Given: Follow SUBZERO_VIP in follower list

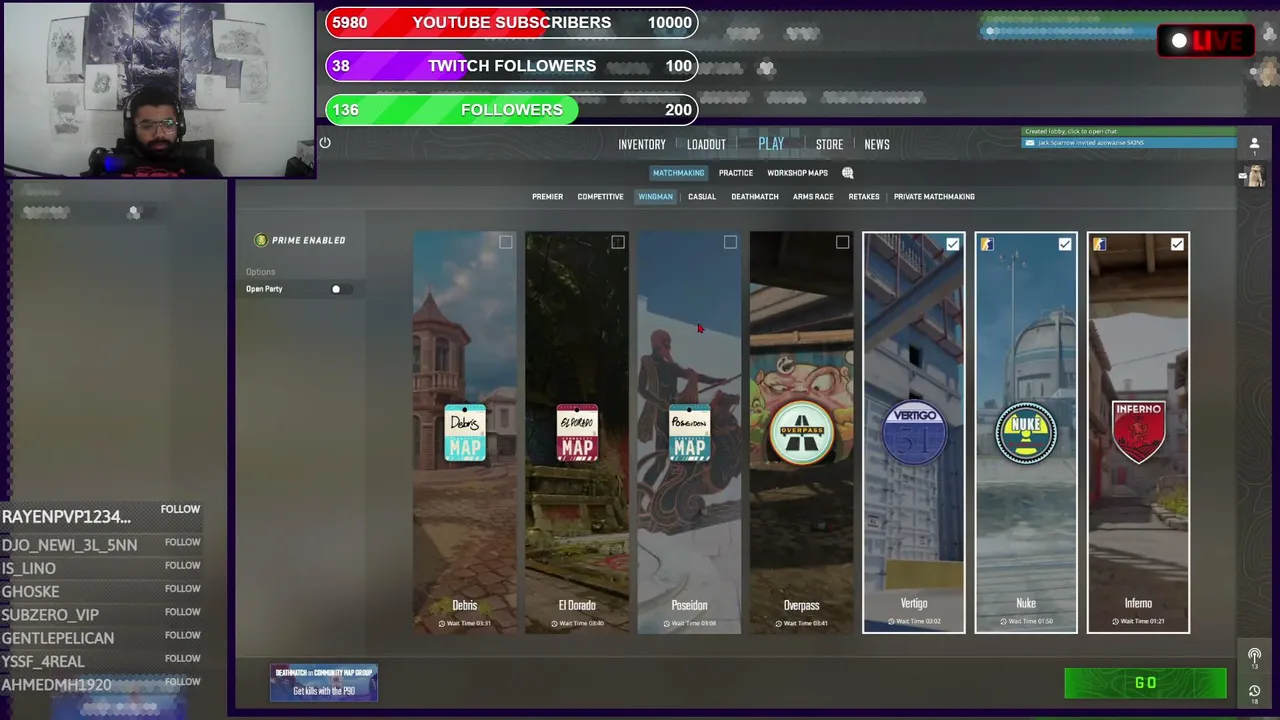Looking at the screenshot, I should tap(182, 611).
